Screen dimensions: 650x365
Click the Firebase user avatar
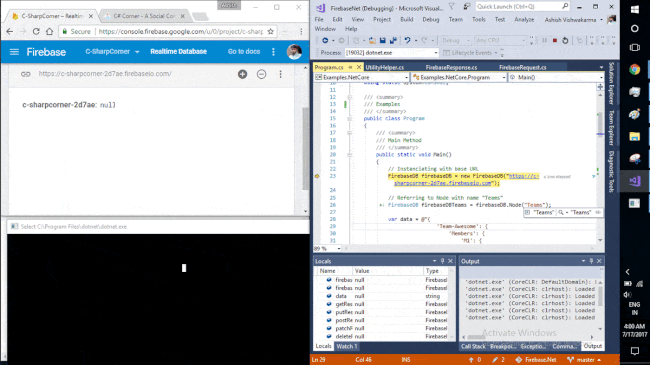(294, 51)
